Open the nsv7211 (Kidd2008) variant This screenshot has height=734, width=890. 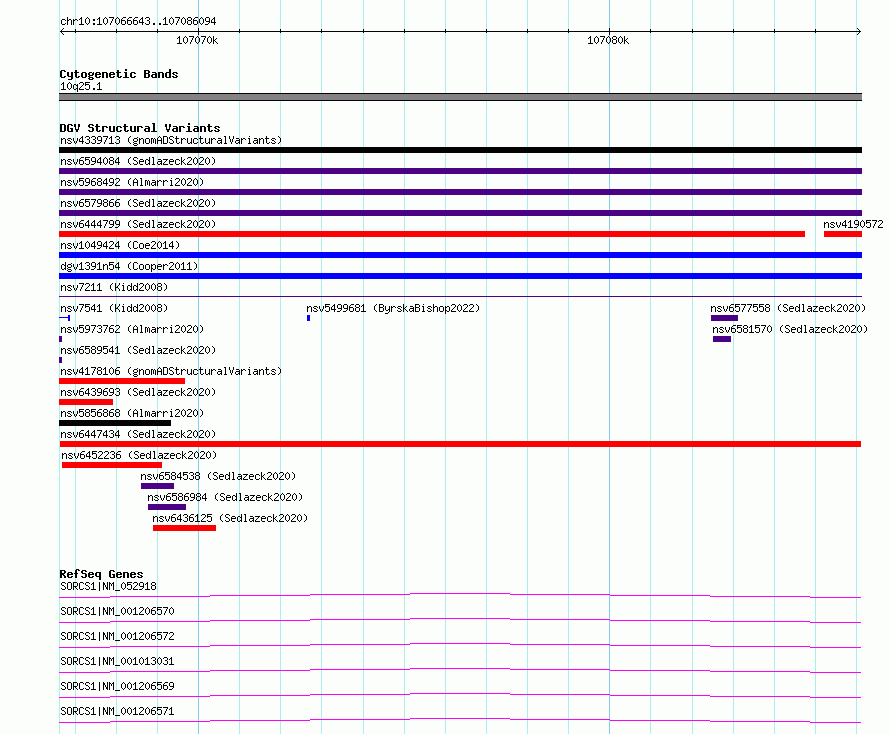[114, 287]
